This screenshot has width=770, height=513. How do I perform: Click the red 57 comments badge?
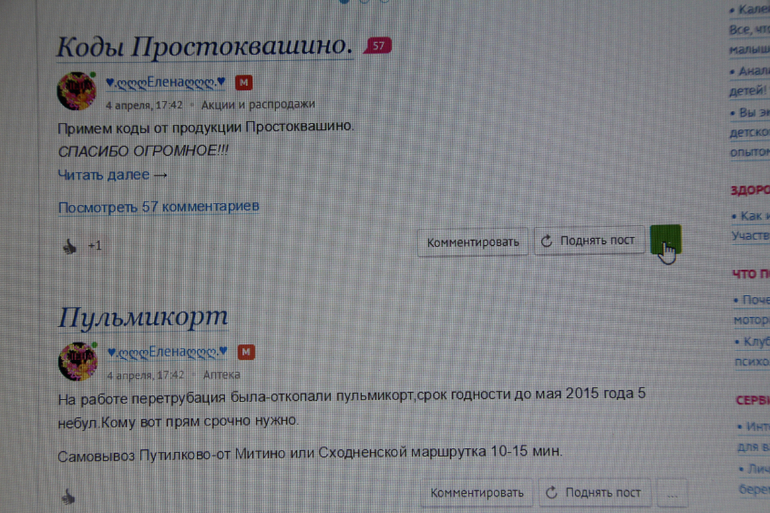tap(378, 46)
